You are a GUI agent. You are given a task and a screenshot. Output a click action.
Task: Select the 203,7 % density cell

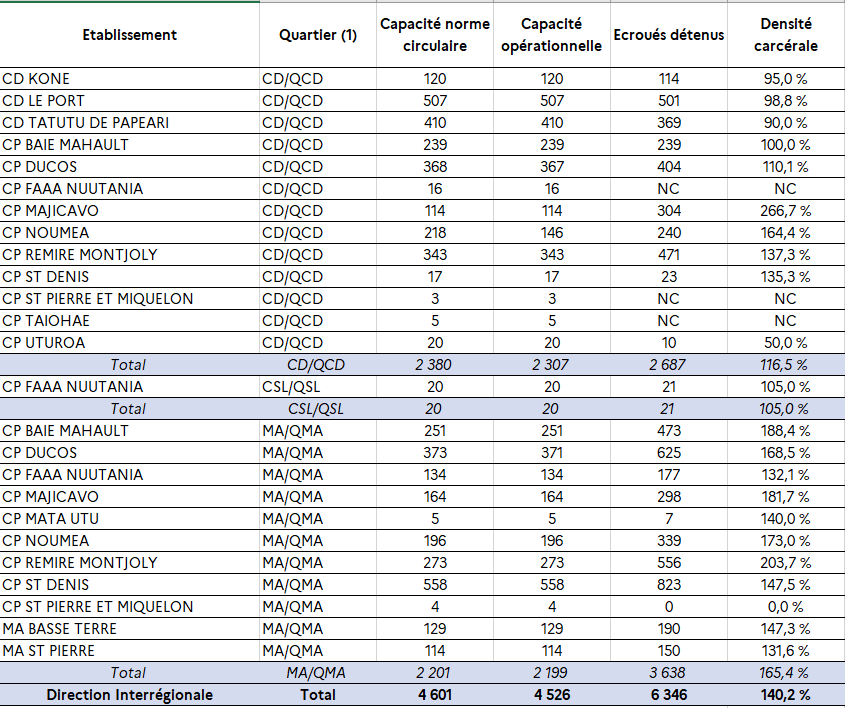click(785, 563)
